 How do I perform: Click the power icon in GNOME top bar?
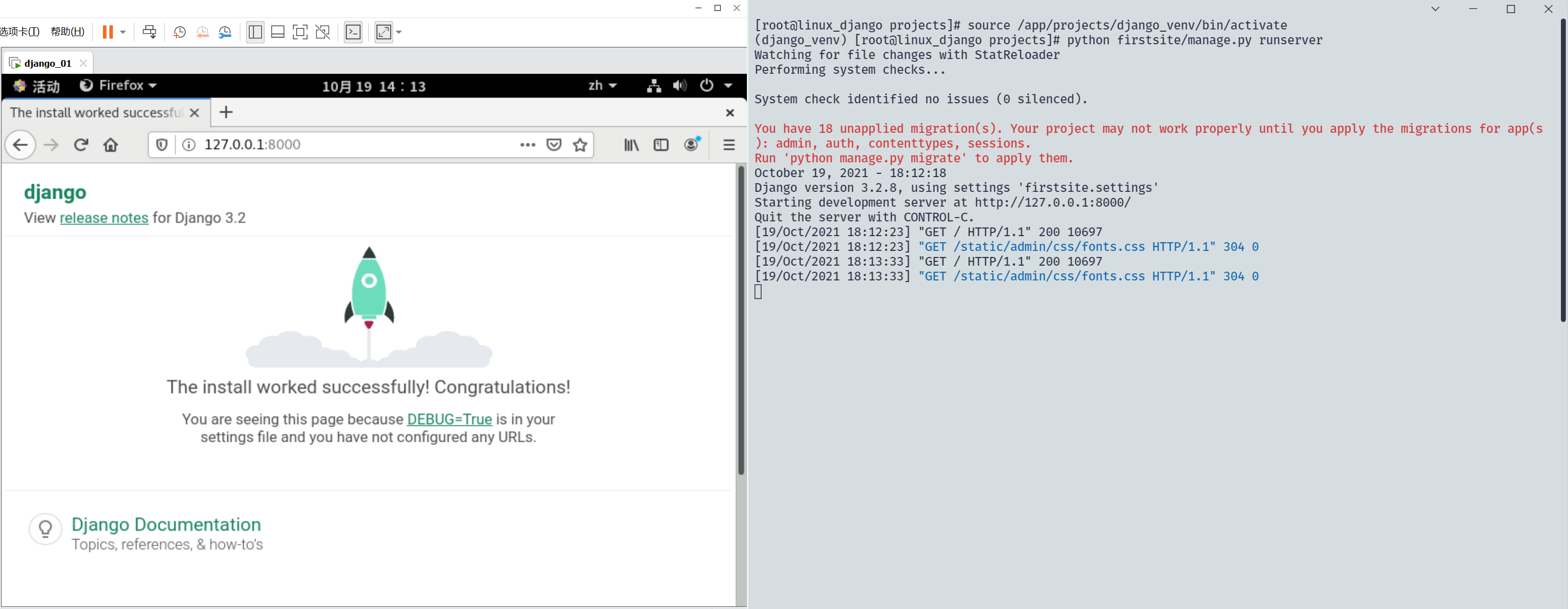click(706, 85)
